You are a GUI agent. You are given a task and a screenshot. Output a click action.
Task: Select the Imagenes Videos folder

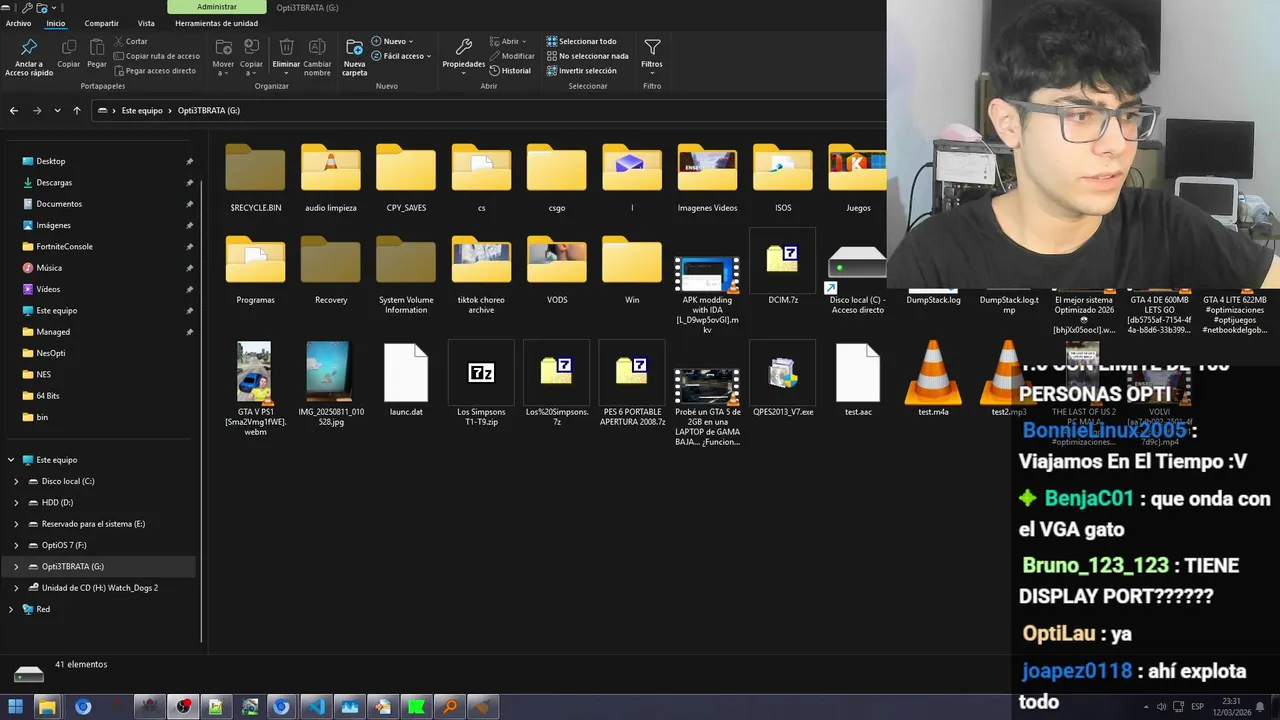(707, 178)
